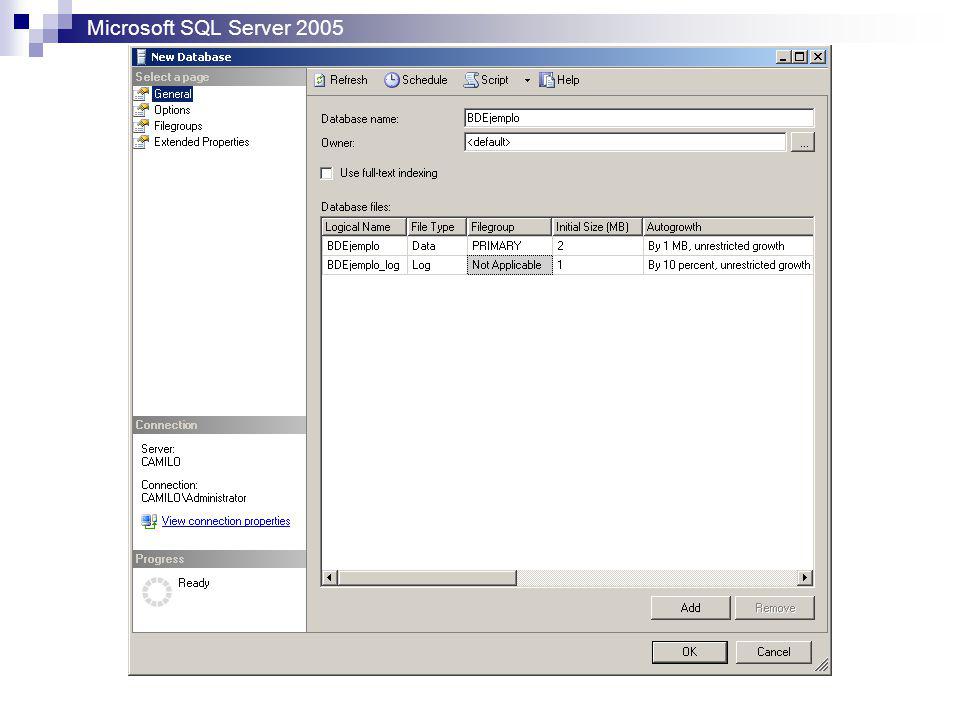Click the Data file type cell
Image resolution: width=960 pixels, height=720 pixels.
[437, 246]
